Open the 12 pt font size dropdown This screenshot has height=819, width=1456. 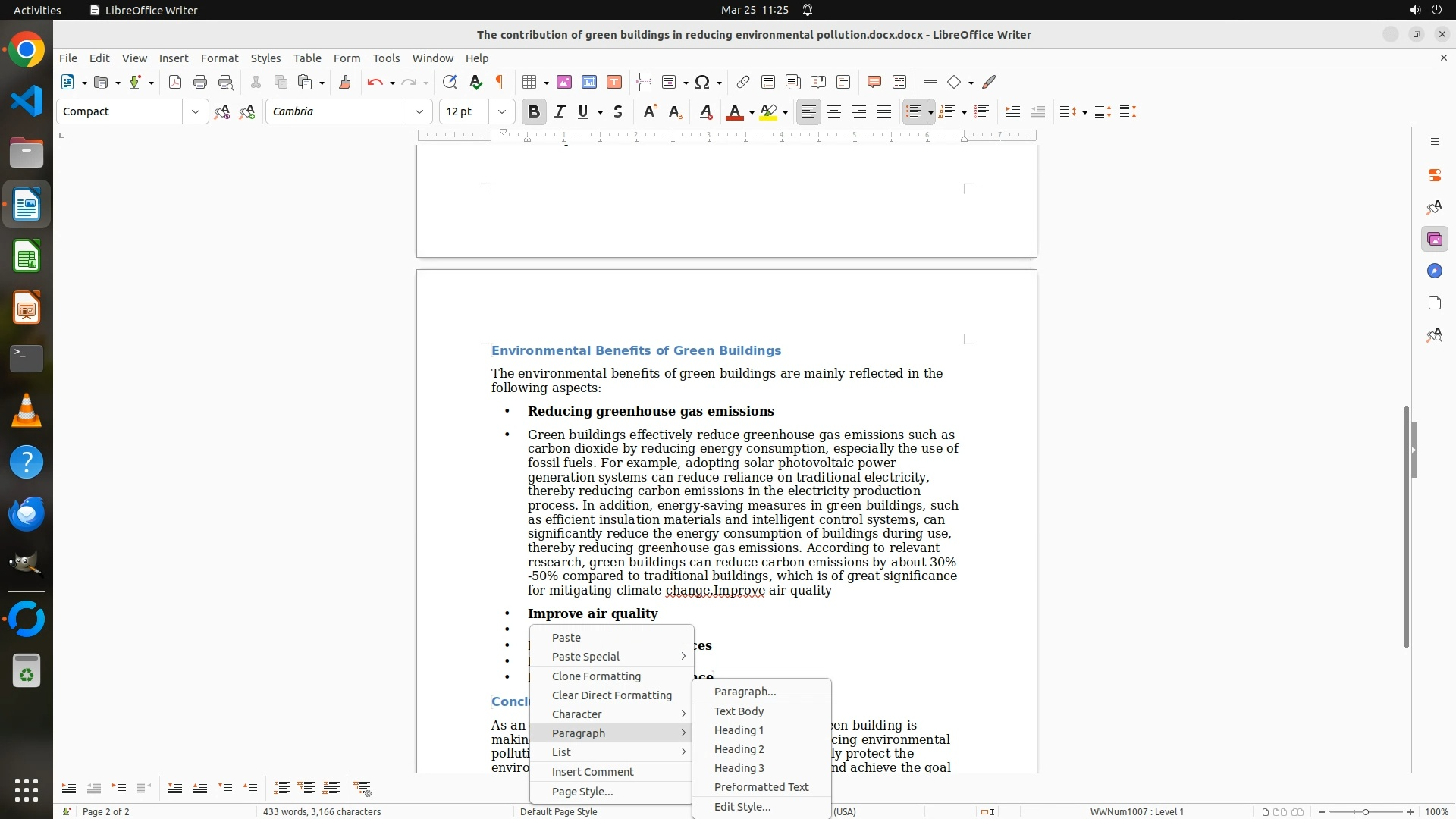pos(502,112)
